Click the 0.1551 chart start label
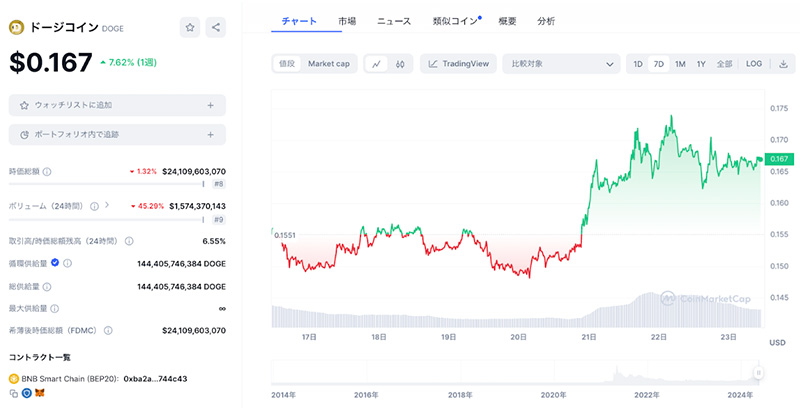 [285, 235]
